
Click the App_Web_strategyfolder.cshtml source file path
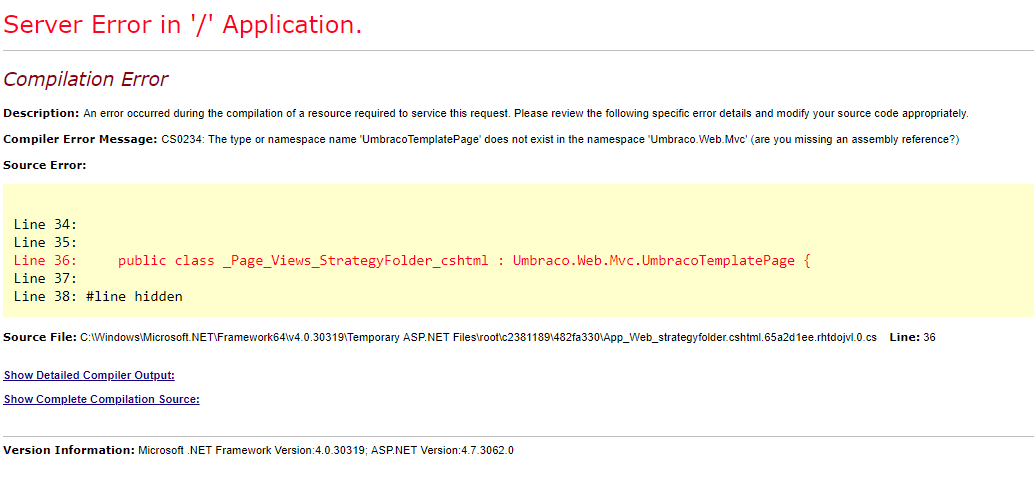[478, 338]
